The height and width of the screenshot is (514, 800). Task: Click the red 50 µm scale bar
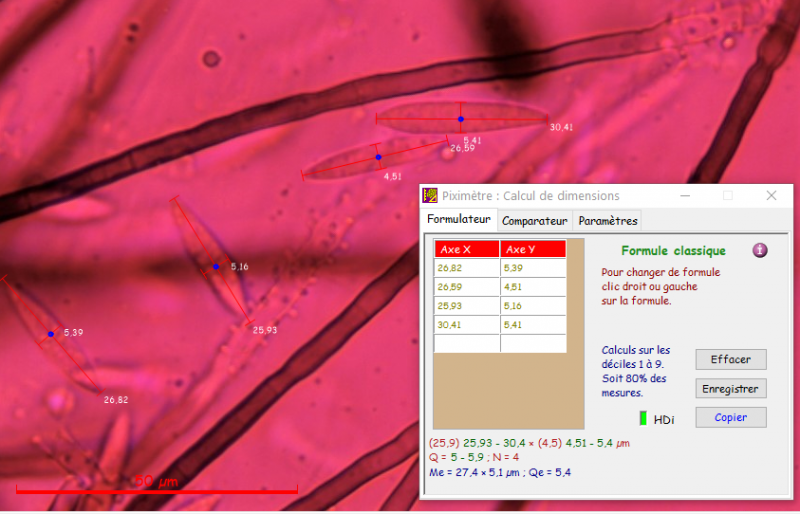[x=157, y=490]
